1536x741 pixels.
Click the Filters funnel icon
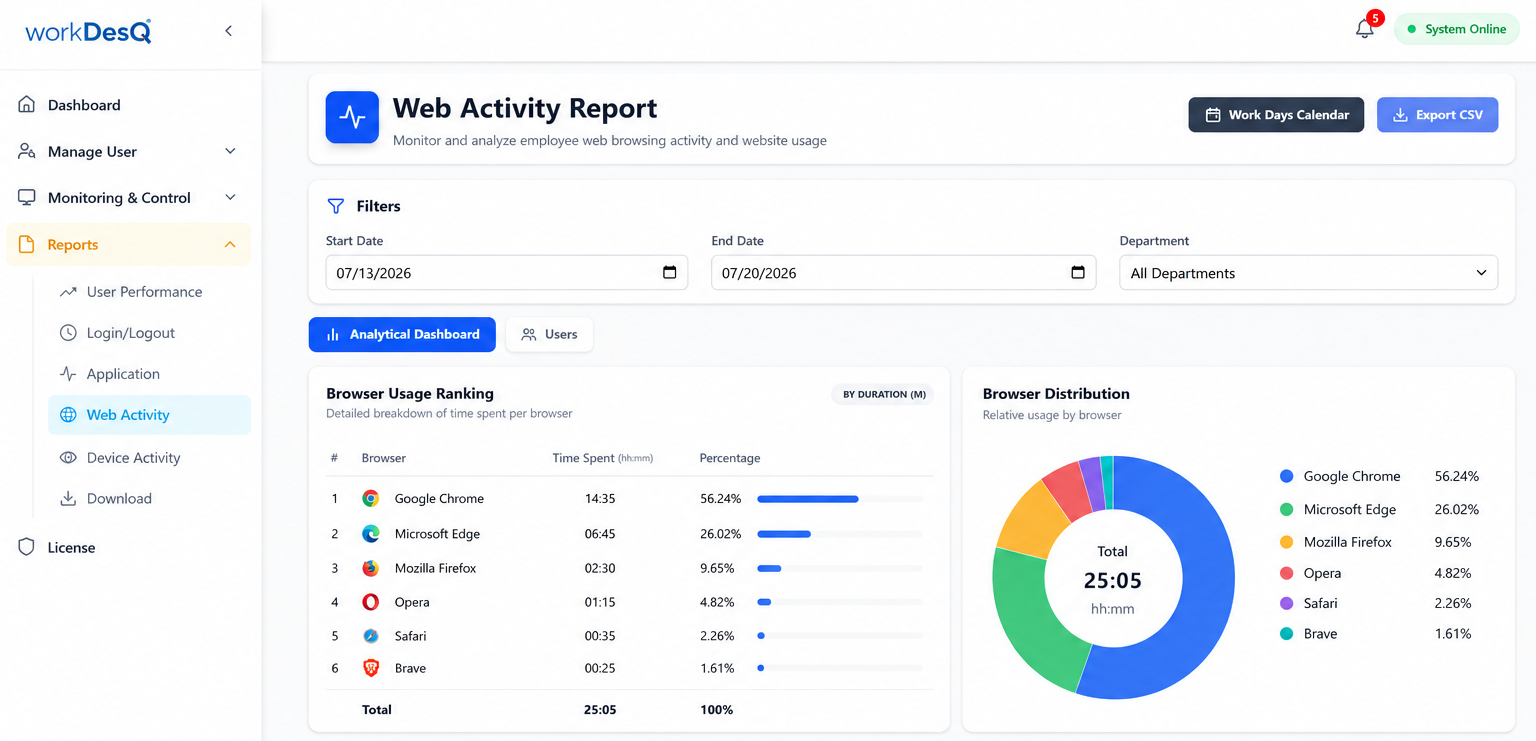pyautogui.click(x=336, y=206)
